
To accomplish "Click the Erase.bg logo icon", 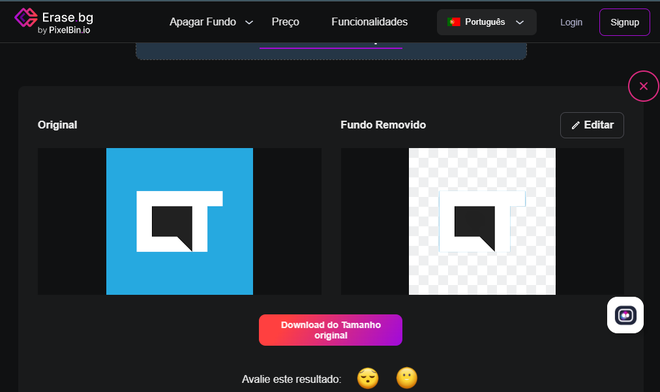I will click(26, 18).
